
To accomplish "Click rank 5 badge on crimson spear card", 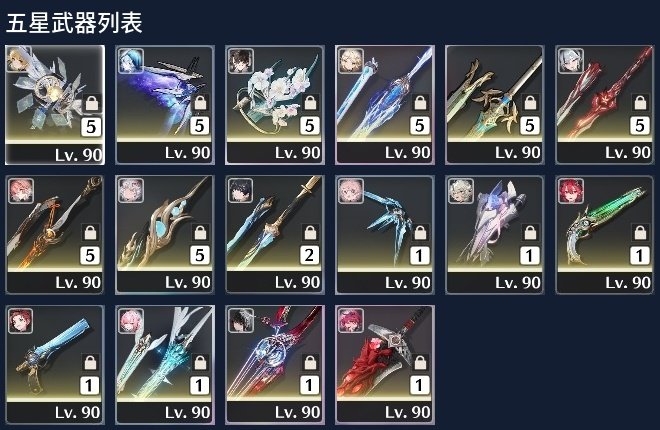I will tap(639, 125).
